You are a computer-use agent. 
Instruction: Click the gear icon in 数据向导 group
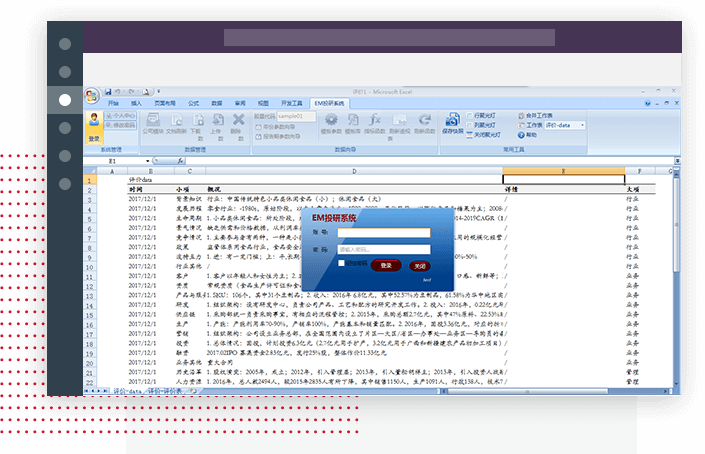point(327,121)
